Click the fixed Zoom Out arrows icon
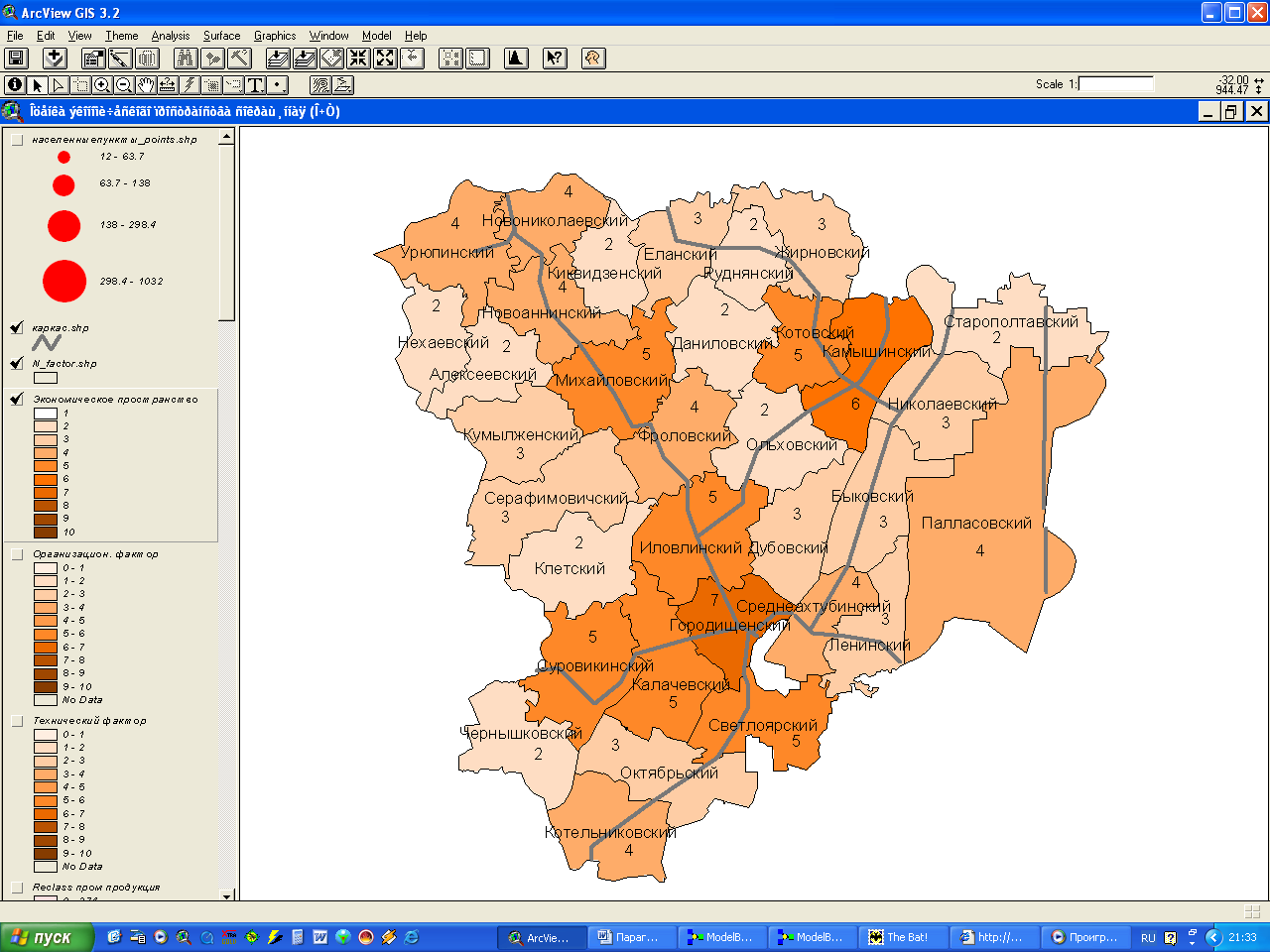1270x952 pixels. pyautogui.click(x=385, y=59)
